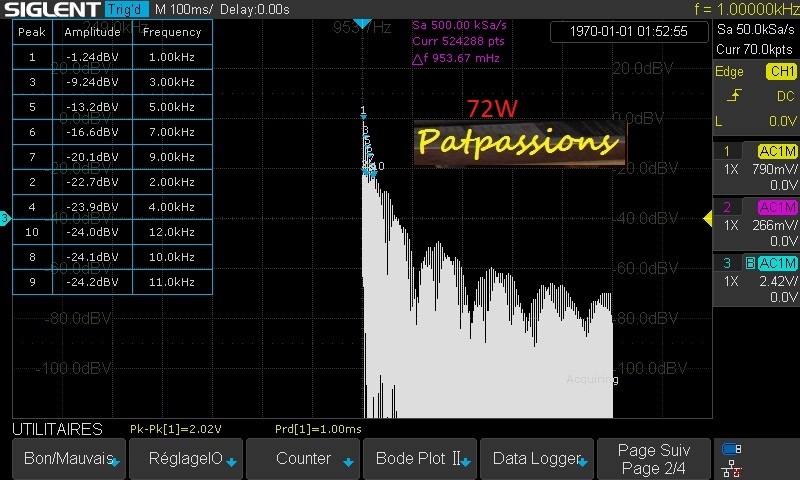Click the yellow trigger level arrow marker
The height and width of the screenshot is (480, 800).
[708, 218]
